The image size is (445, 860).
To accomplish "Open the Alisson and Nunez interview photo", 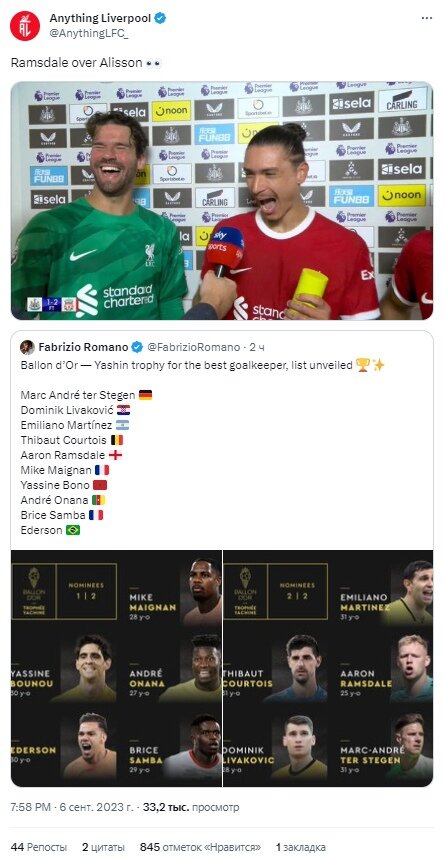I will [222, 201].
